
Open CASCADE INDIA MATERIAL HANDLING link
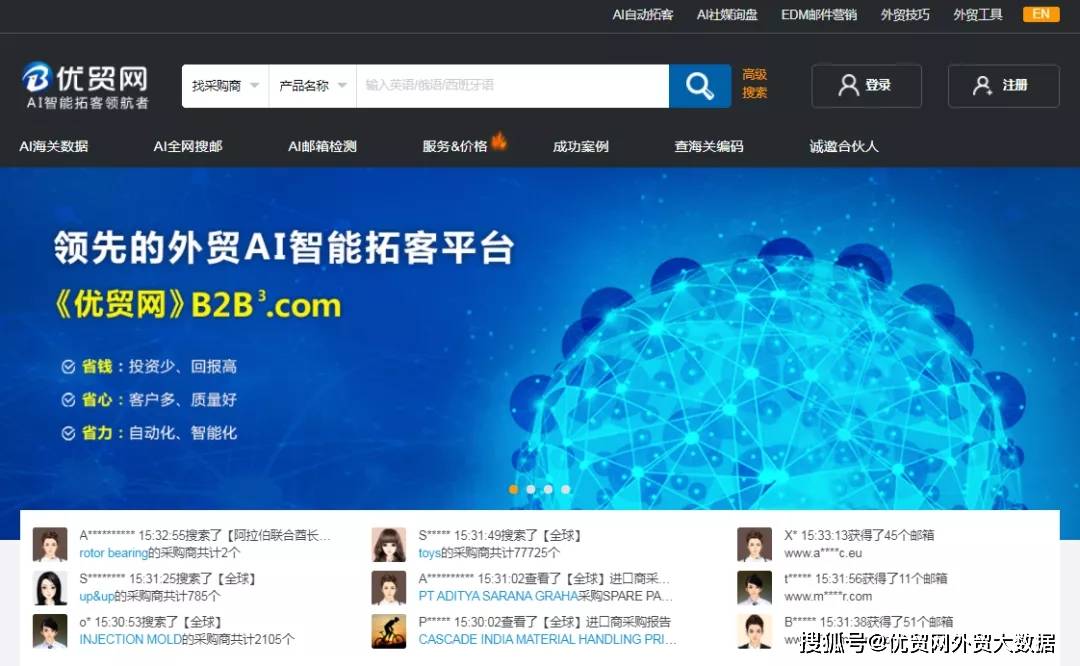click(548, 640)
